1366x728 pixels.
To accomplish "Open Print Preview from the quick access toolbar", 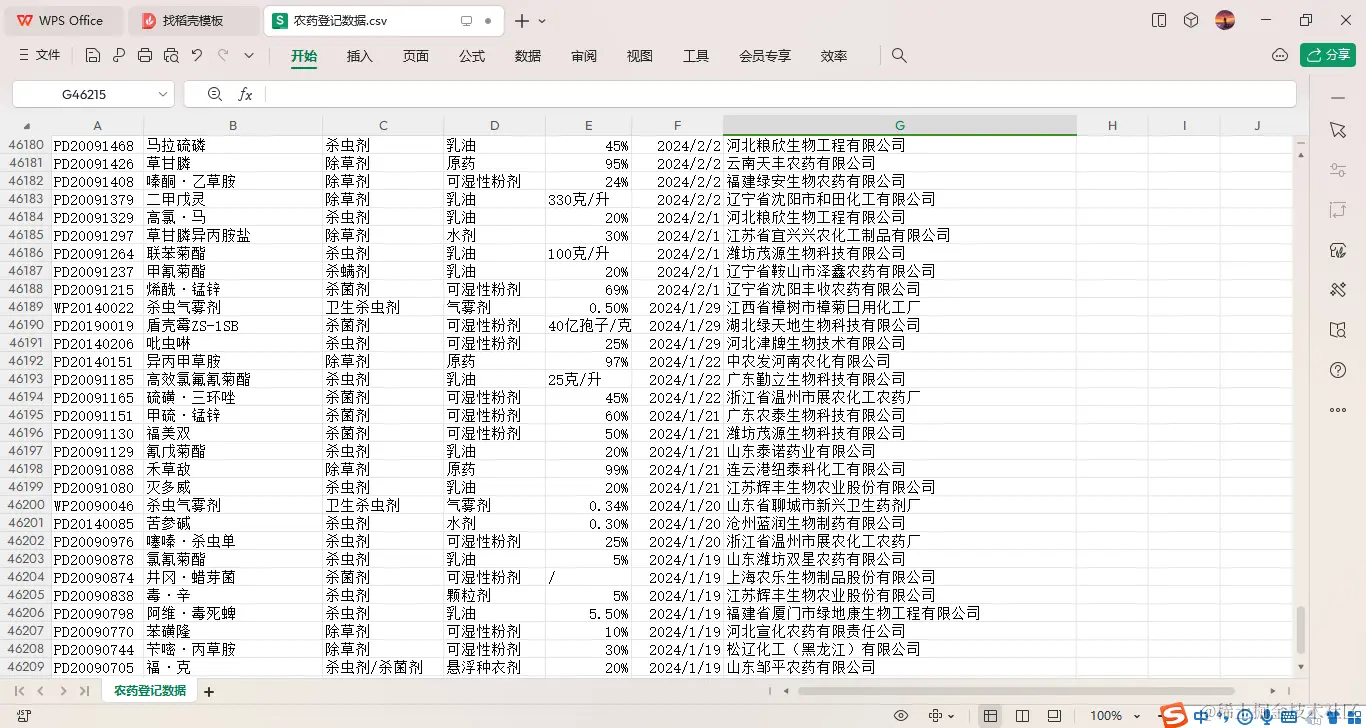I will click(x=171, y=56).
